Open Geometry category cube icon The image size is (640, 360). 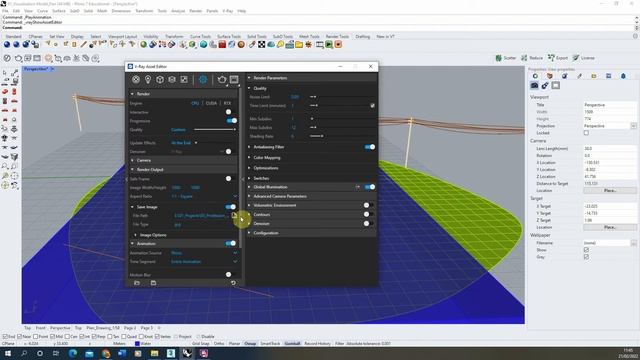click(160, 80)
